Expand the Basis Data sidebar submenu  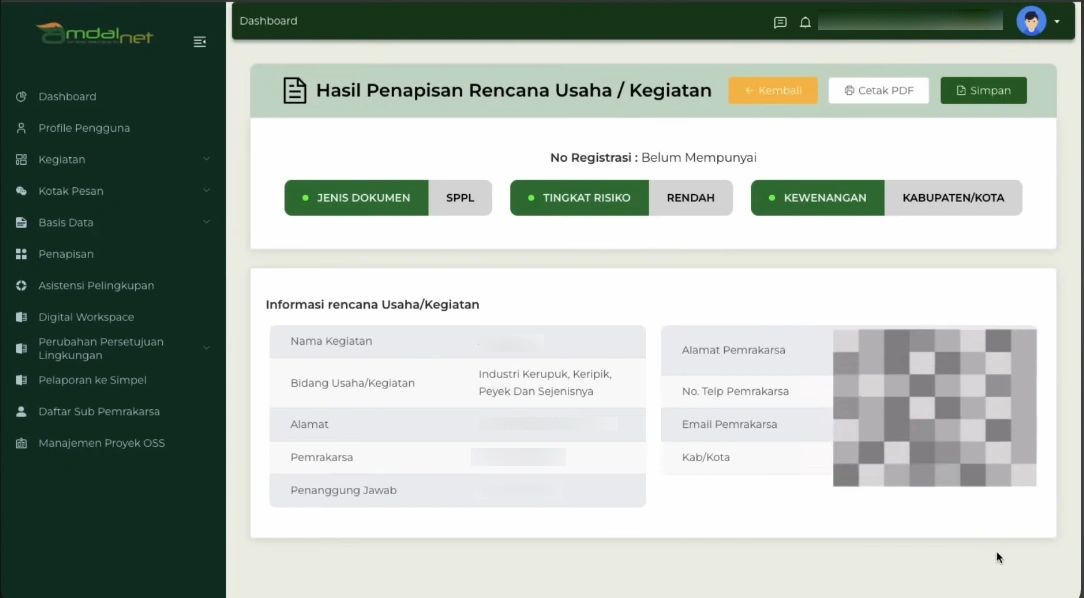click(x=207, y=222)
